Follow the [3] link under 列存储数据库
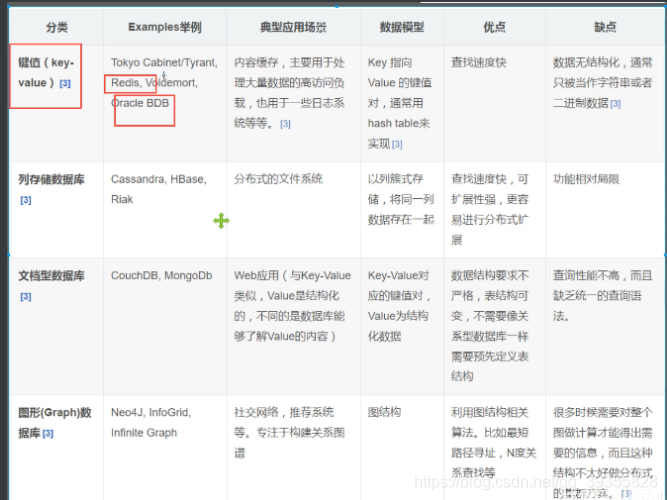The image size is (667, 500). point(26,200)
